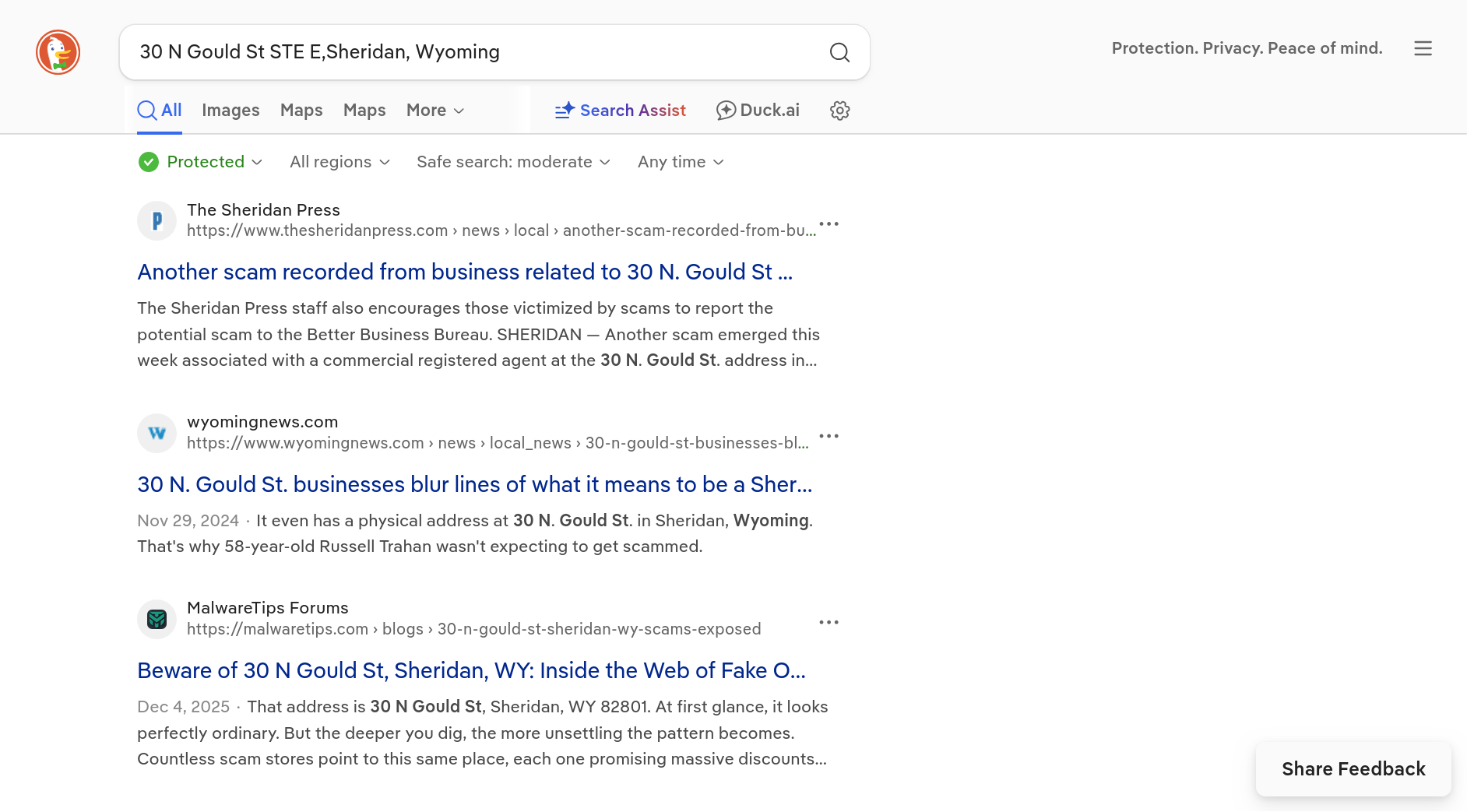Viewport: 1467px width, 812px height.
Task: Open 'Beware of 30 N Gould St' result link
Action: pyautogui.click(x=471, y=670)
